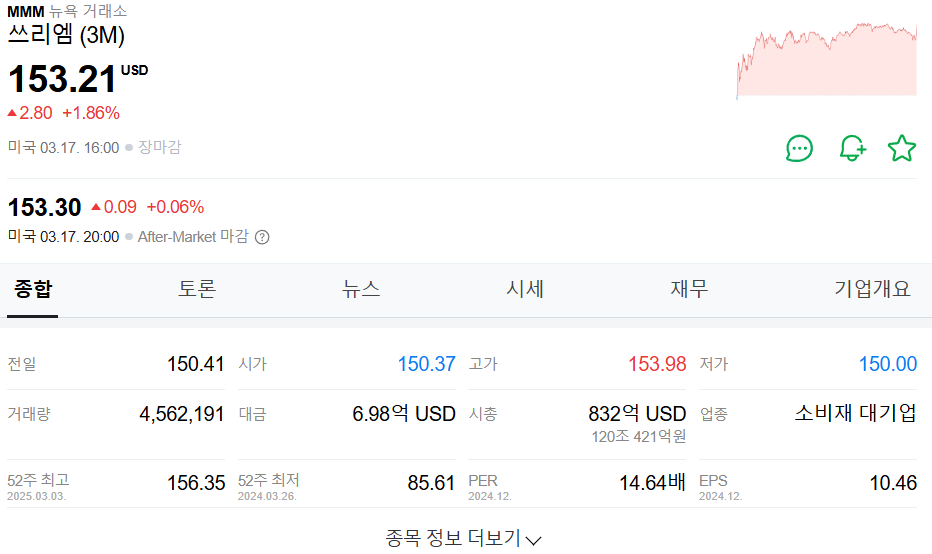The image size is (932, 554).
Task: Click the After-Market 마감 status text
Action: point(193,237)
